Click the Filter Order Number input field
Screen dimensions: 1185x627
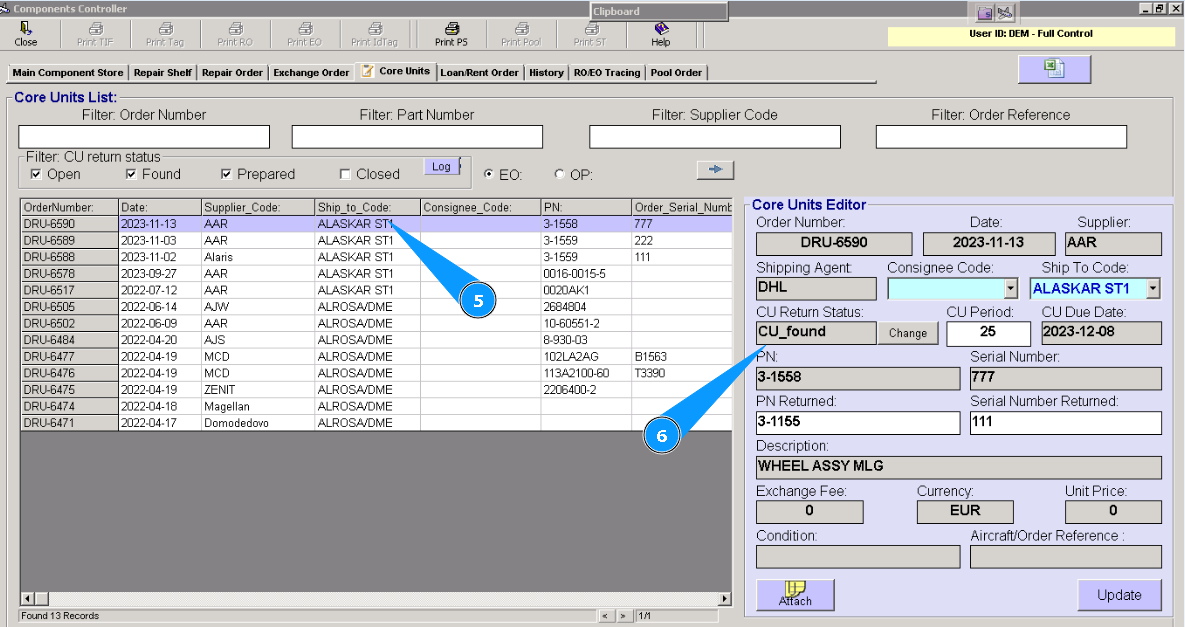tap(144, 137)
